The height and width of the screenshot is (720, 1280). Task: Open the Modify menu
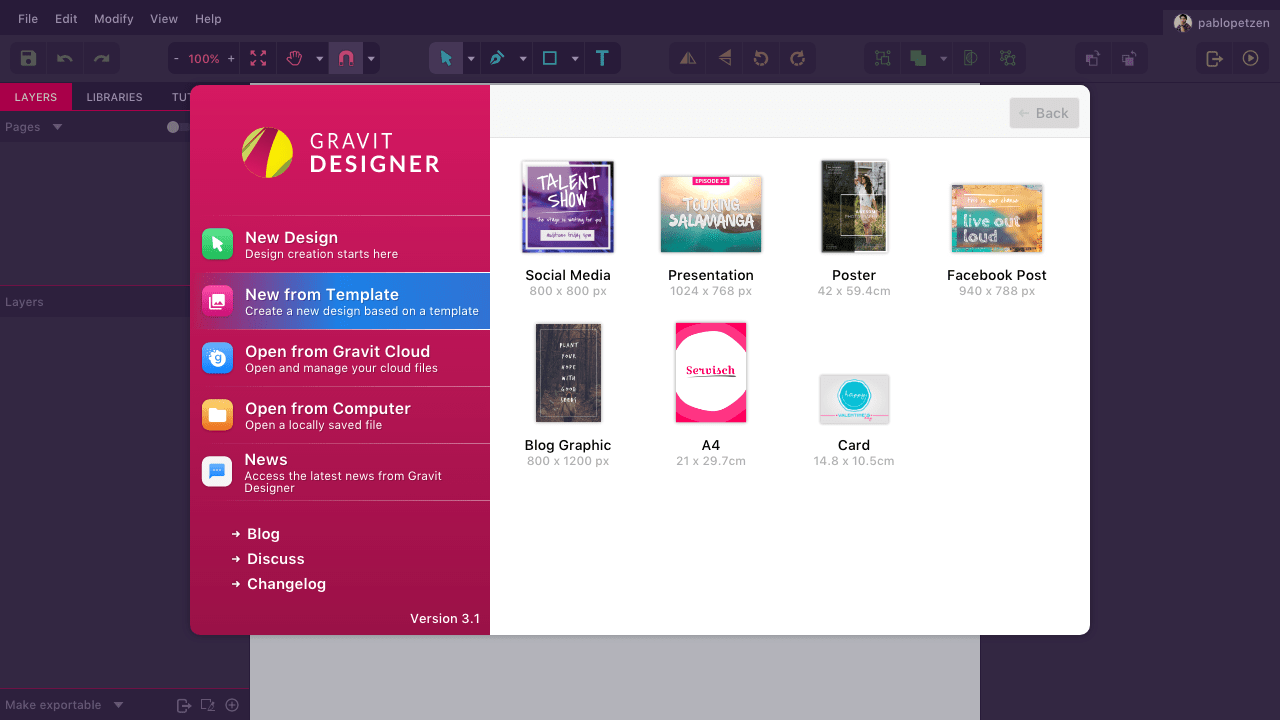pos(113,19)
